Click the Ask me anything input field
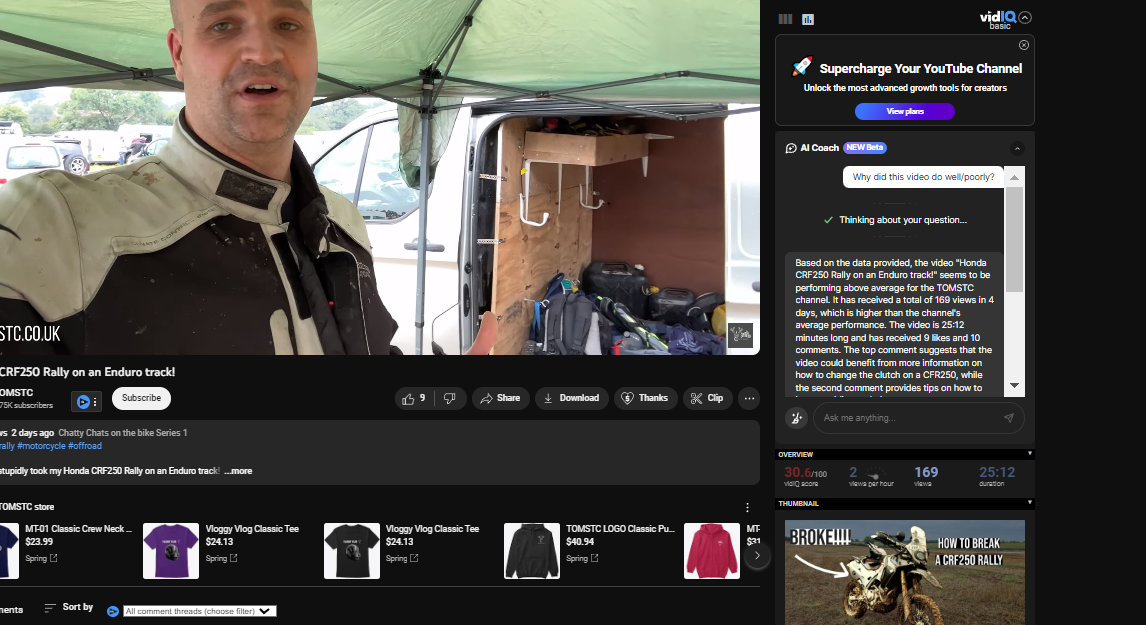This screenshot has width=1146, height=625. click(x=905, y=418)
